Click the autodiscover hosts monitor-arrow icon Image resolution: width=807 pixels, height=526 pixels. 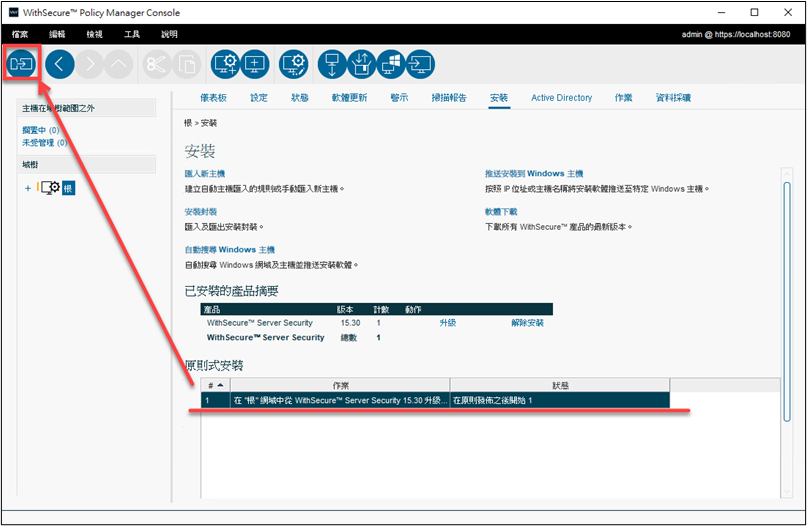(x=420, y=64)
